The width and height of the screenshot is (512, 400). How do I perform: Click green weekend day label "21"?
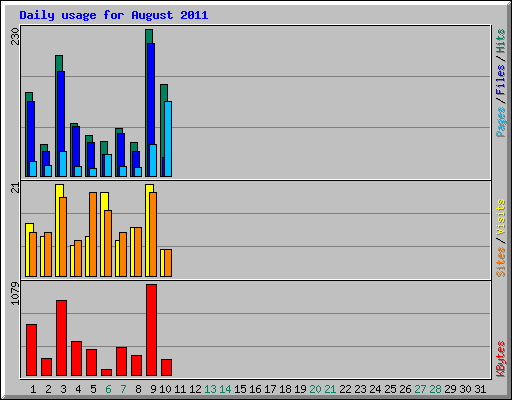tap(330, 389)
